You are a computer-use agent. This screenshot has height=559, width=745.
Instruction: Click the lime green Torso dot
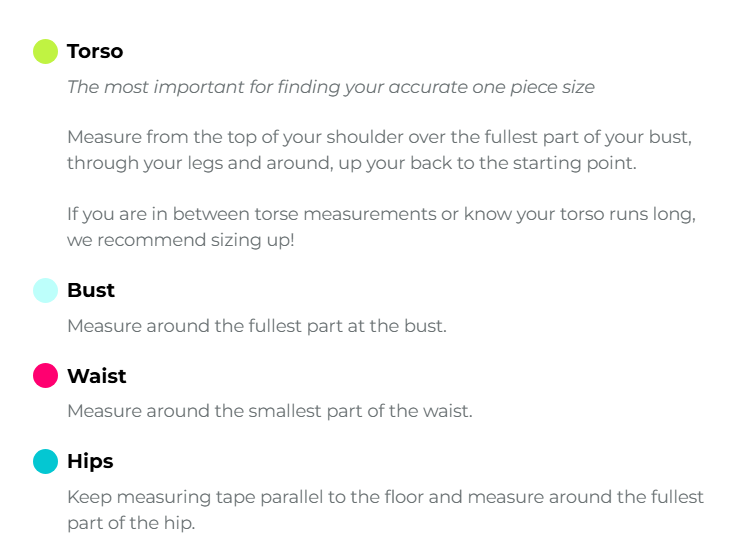point(46,51)
